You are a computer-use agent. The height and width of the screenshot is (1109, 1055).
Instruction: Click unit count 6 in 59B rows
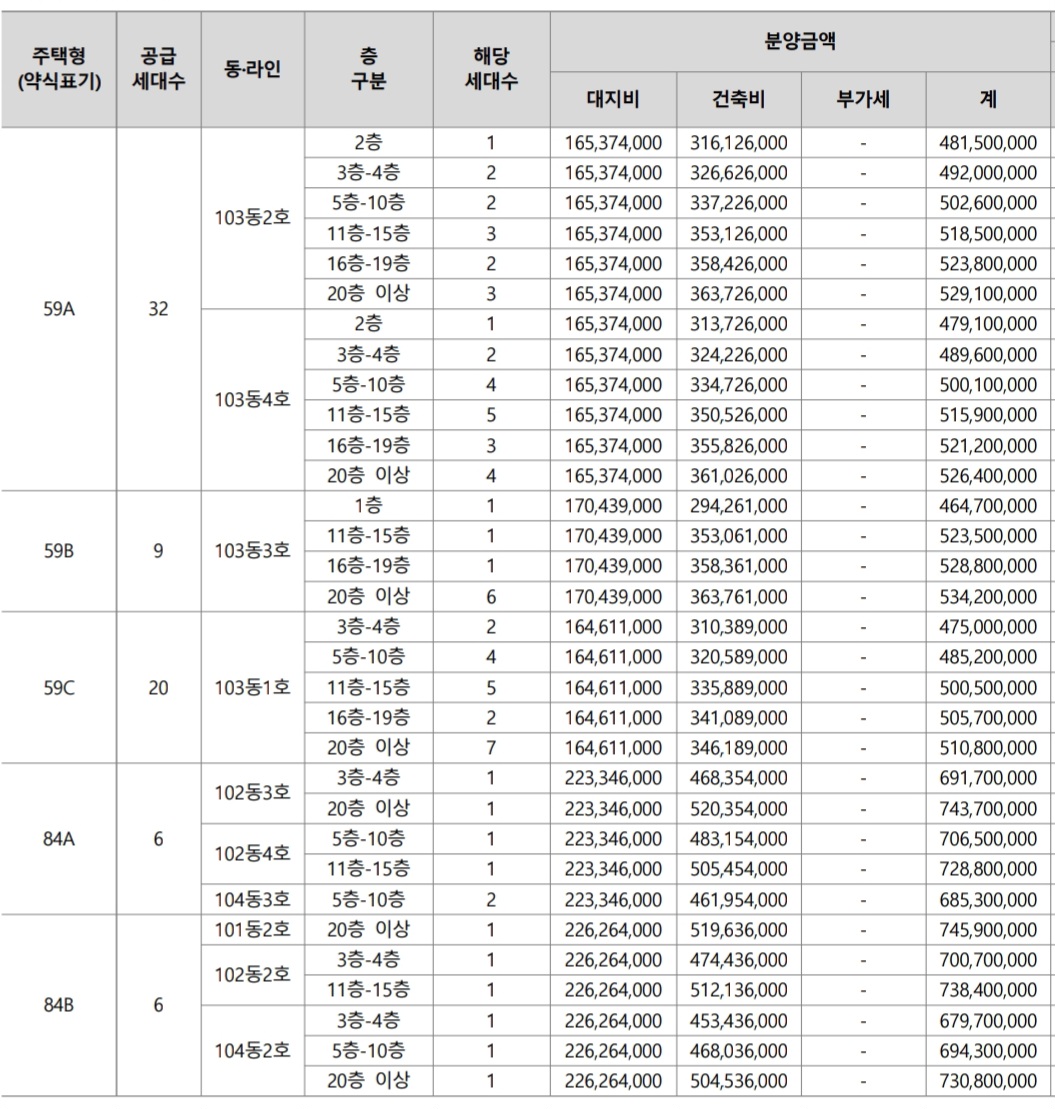491,596
